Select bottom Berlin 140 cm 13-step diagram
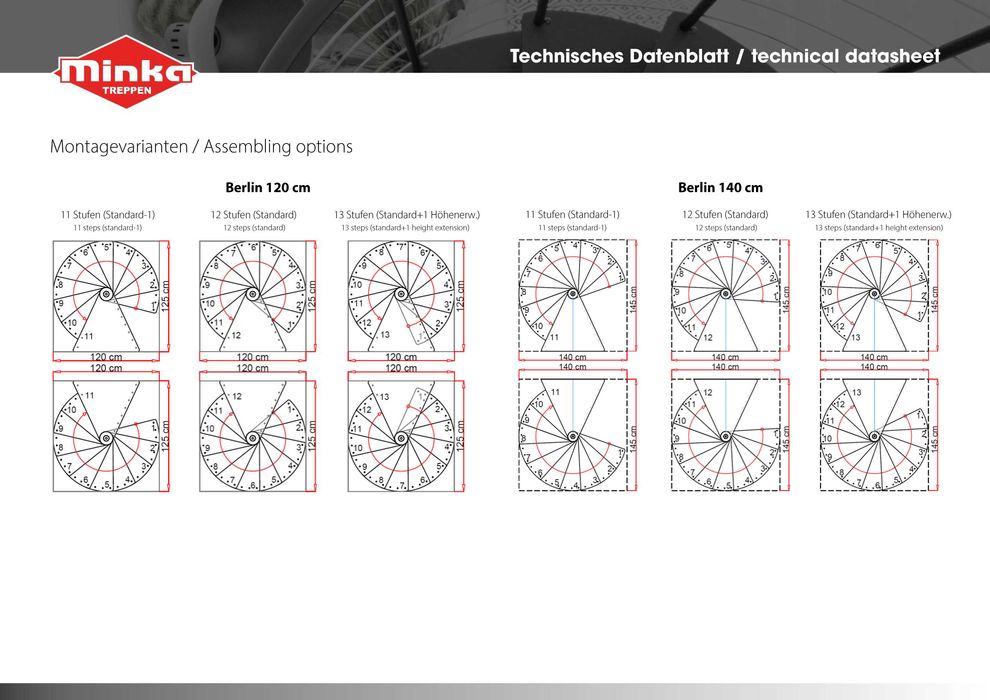990x700 pixels. pos(879,430)
